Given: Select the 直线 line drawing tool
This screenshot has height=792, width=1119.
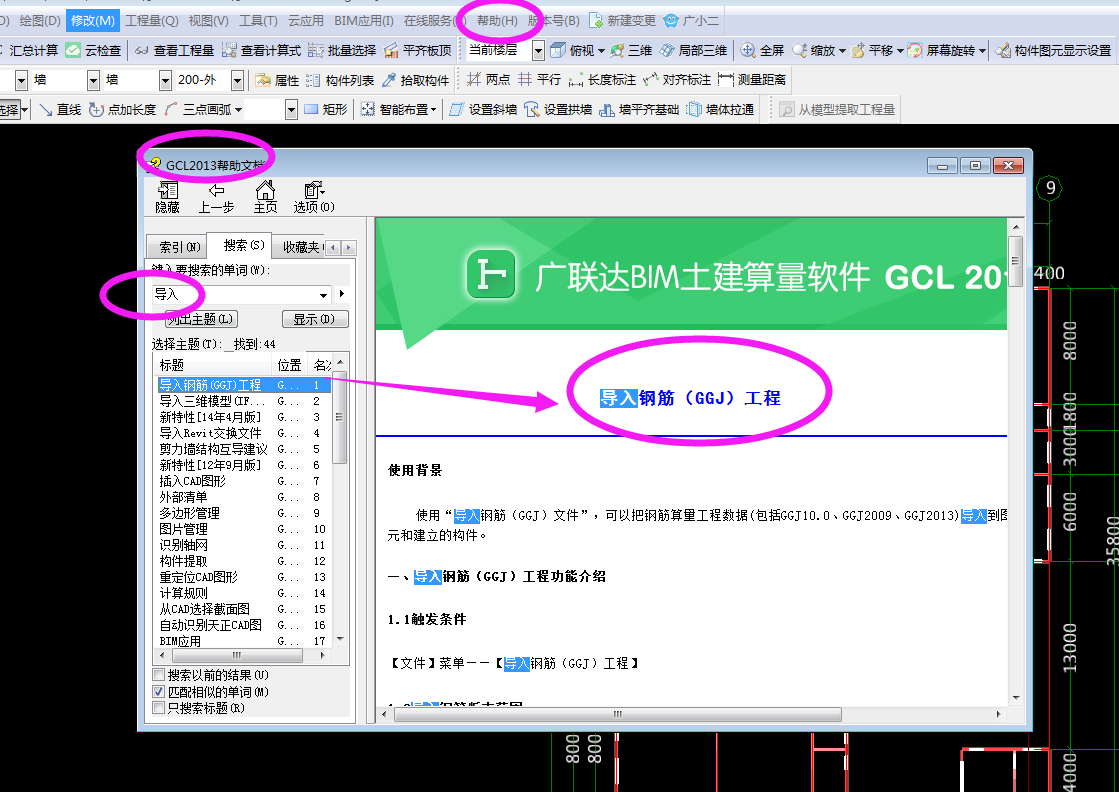Looking at the screenshot, I should 60,109.
